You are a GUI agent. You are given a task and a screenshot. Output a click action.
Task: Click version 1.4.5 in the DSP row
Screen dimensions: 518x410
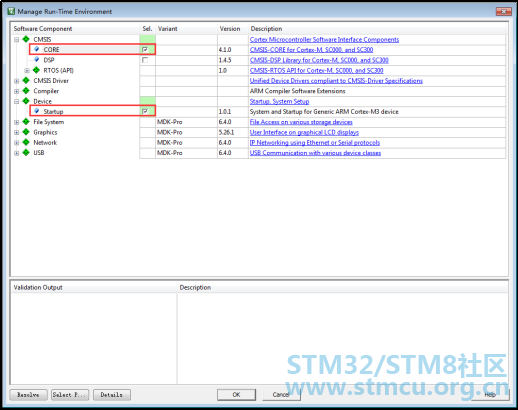coord(225,60)
